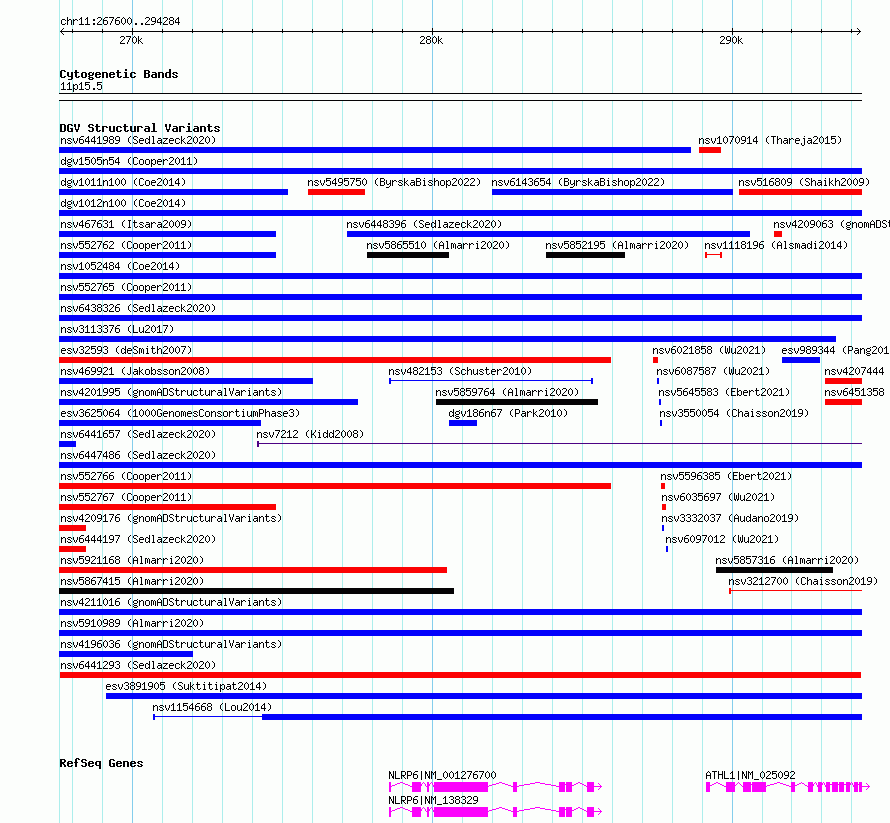Open the ATHL1|NM_025092 gene label
This screenshot has height=823, width=890.
pyautogui.click(x=750, y=775)
